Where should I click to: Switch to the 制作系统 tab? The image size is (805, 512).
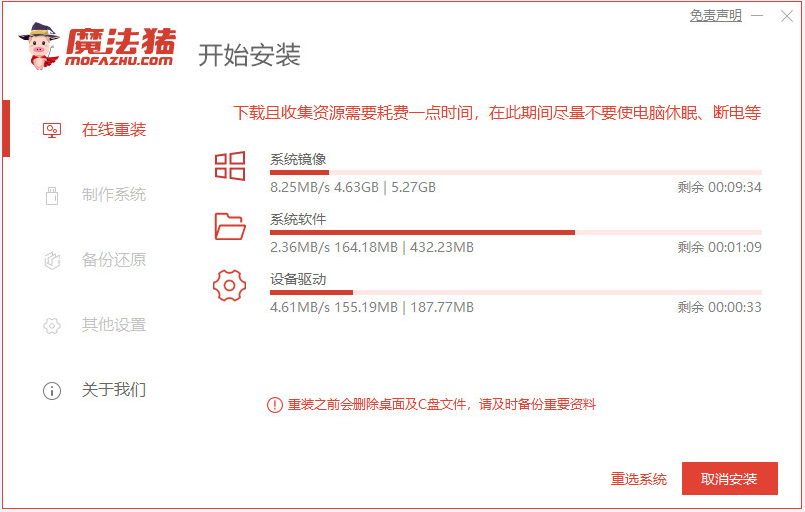(114, 195)
